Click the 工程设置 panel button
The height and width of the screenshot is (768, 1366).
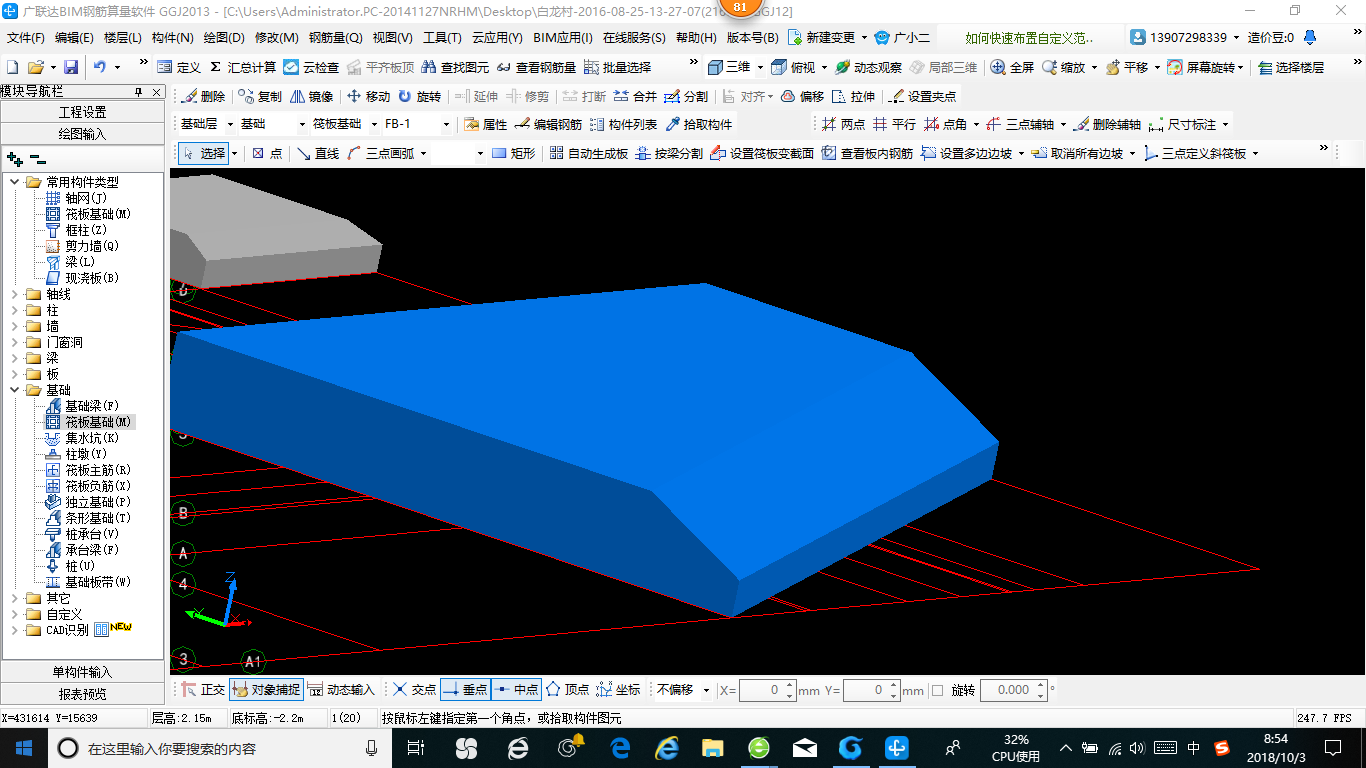click(82, 112)
